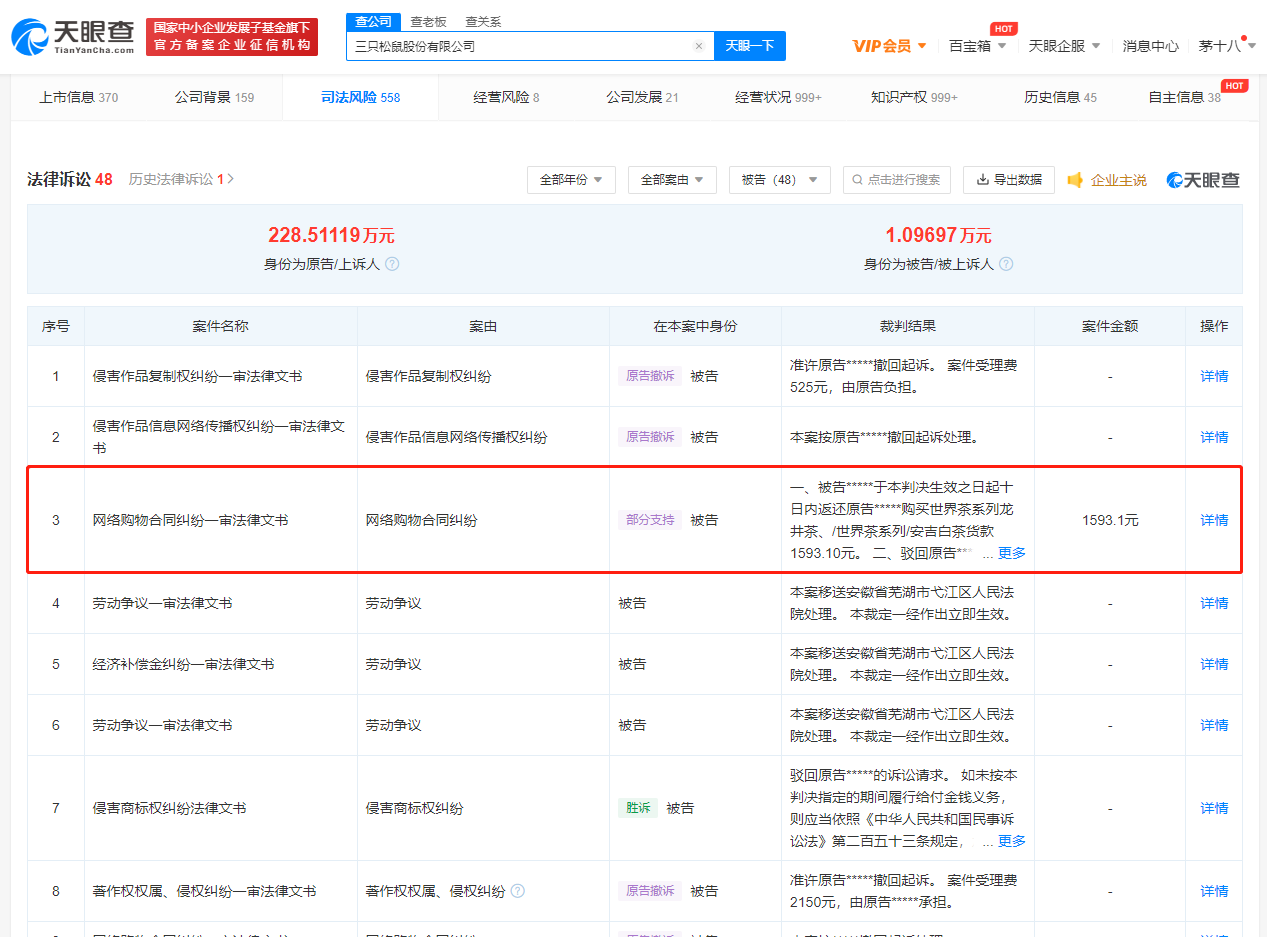This screenshot has height=937, width=1267.
Task: Open 详情 for case row 2
Action: tap(1214, 437)
